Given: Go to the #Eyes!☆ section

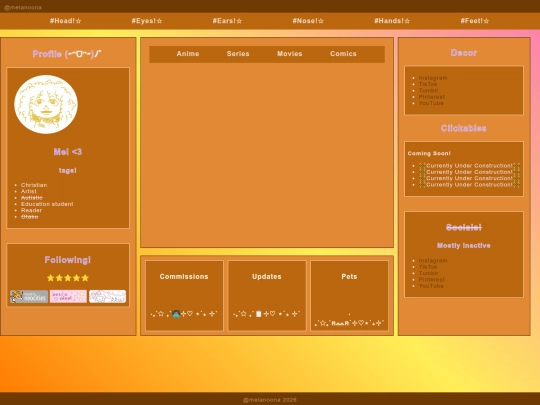Looking at the screenshot, I should (x=147, y=21).
